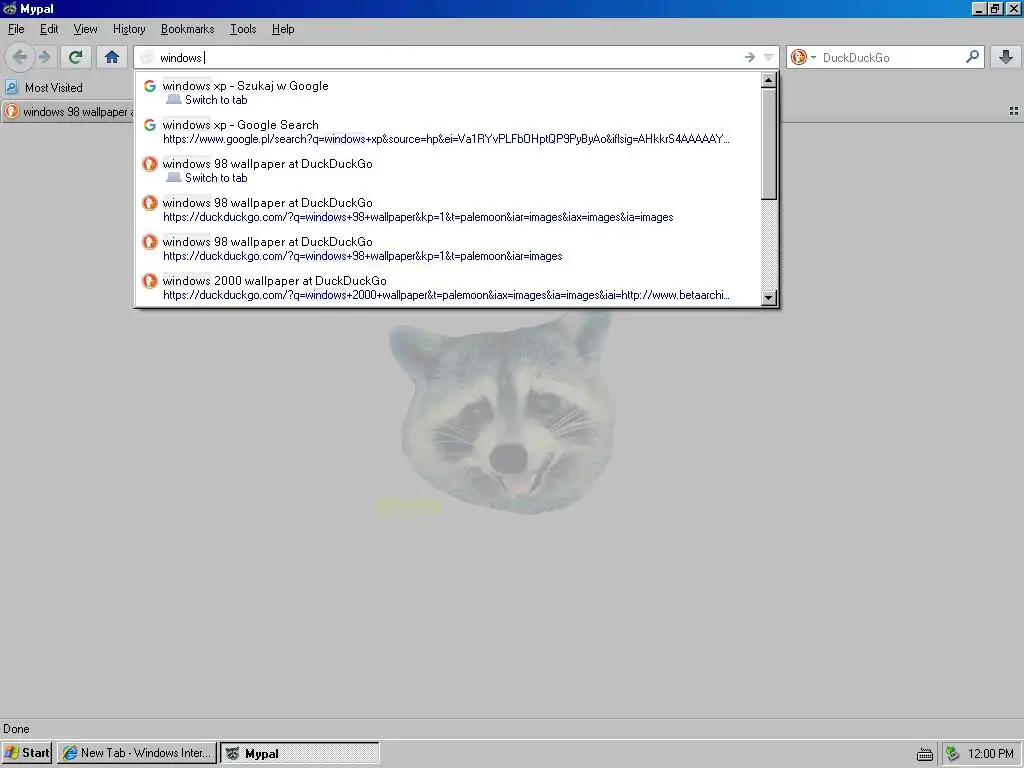Image resolution: width=1024 pixels, height=768 pixels.
Task: Click the Most Visited folder icon
Action: click(x=12, y=88)
